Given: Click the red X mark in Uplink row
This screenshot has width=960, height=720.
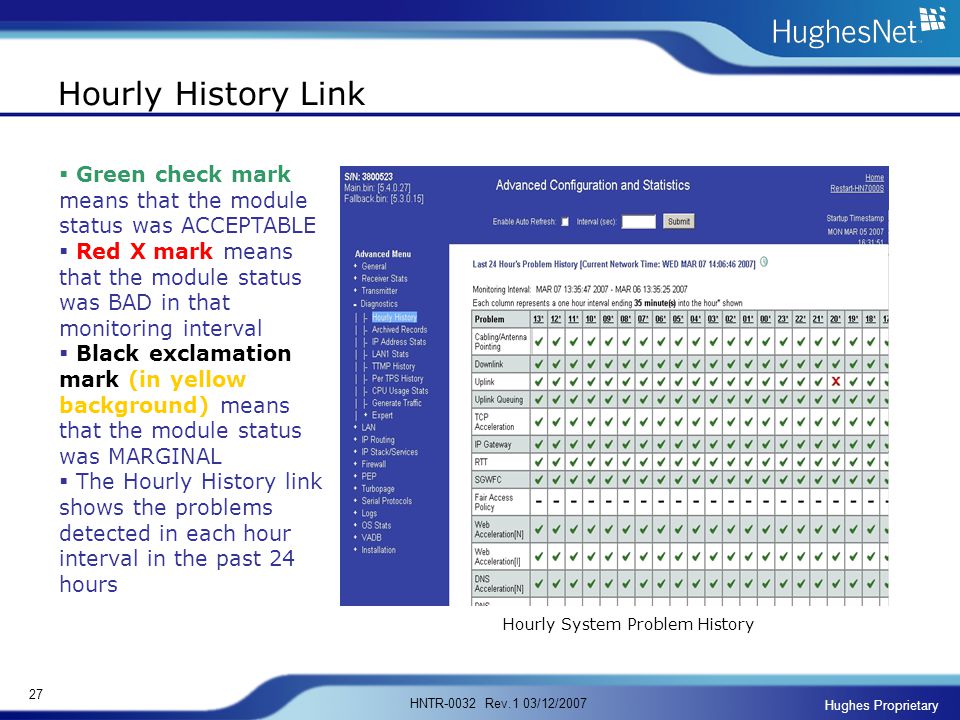Looking at the screenshot, I should [836, 381].
